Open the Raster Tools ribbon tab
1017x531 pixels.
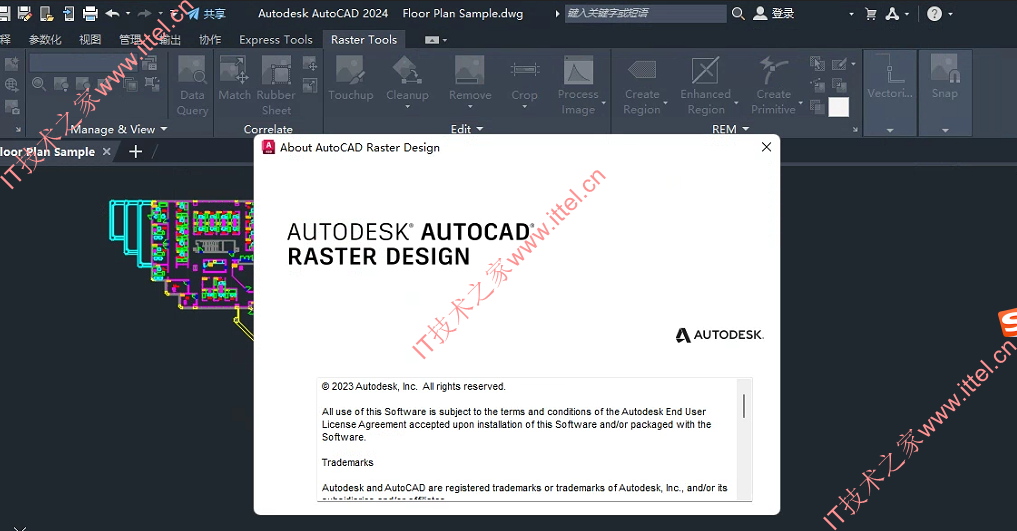(x=364, y=40)
